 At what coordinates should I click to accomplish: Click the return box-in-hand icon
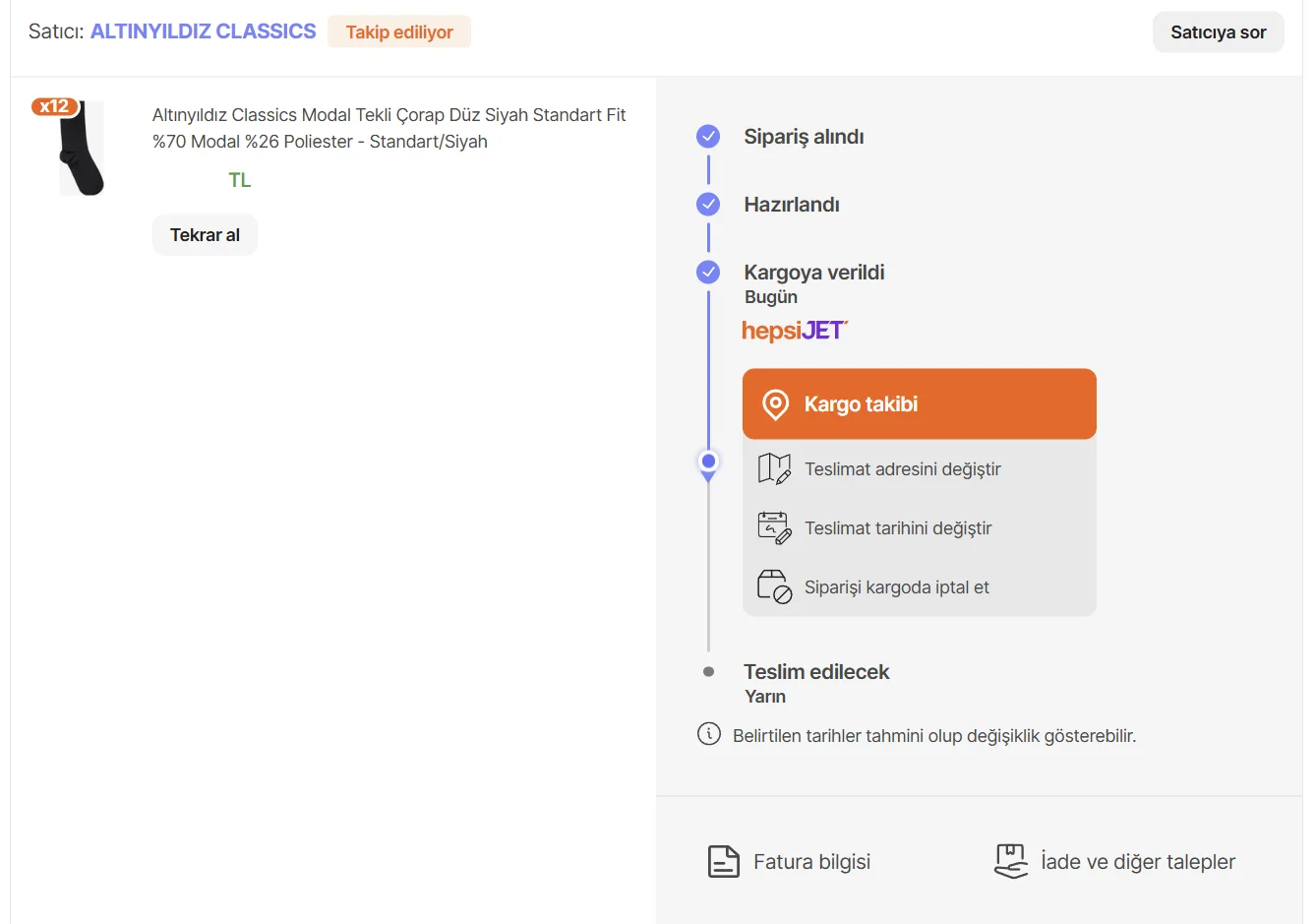pyautogui.click(x=1011, y=861)
